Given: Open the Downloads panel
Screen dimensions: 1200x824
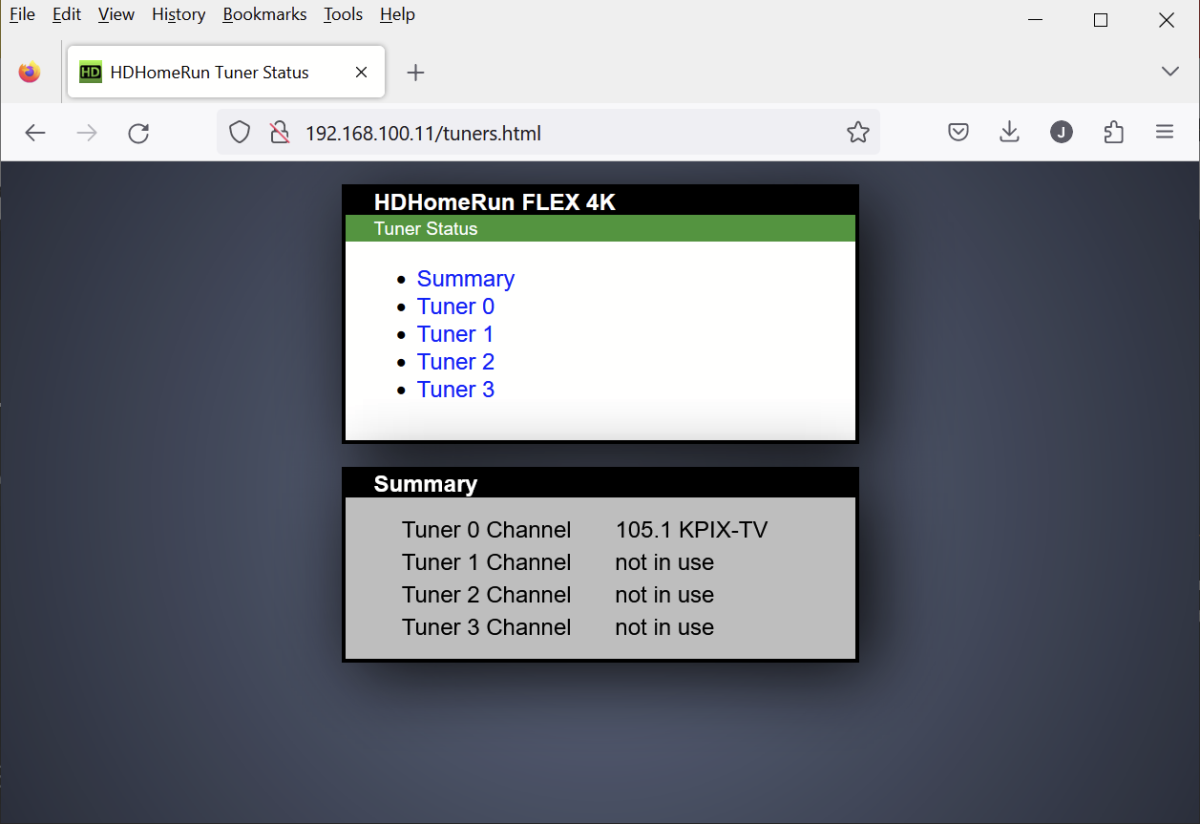Looking at the screenshot, I should 1010,133.
